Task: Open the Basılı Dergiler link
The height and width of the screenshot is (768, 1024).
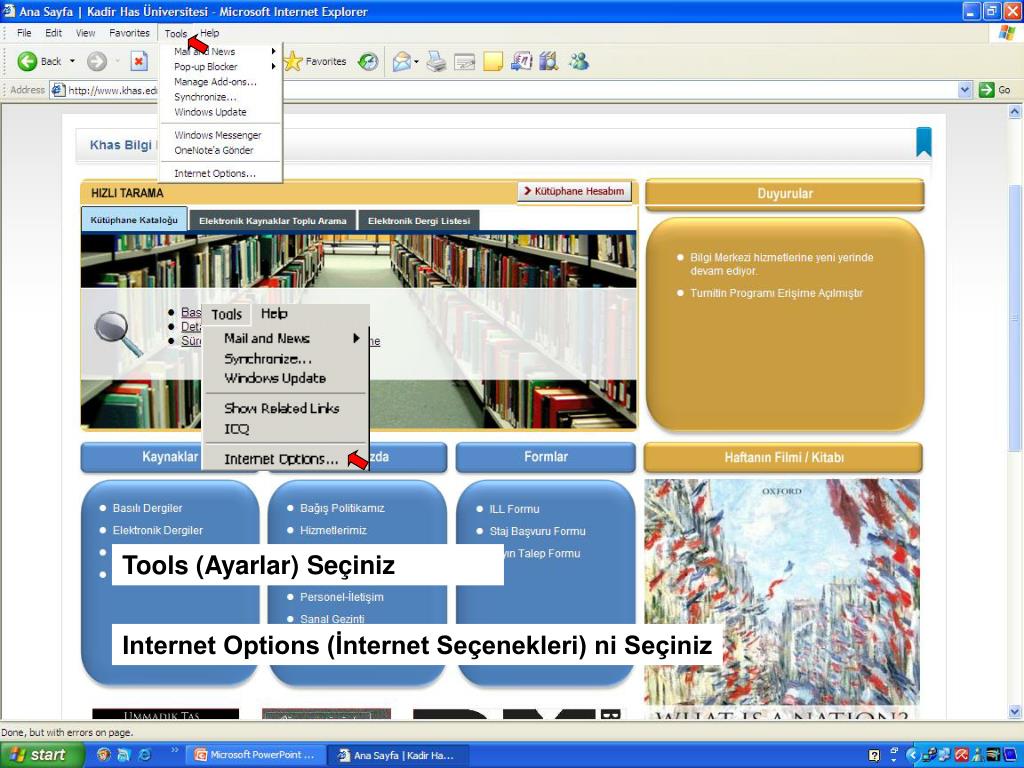Action: tap(148, 508)
